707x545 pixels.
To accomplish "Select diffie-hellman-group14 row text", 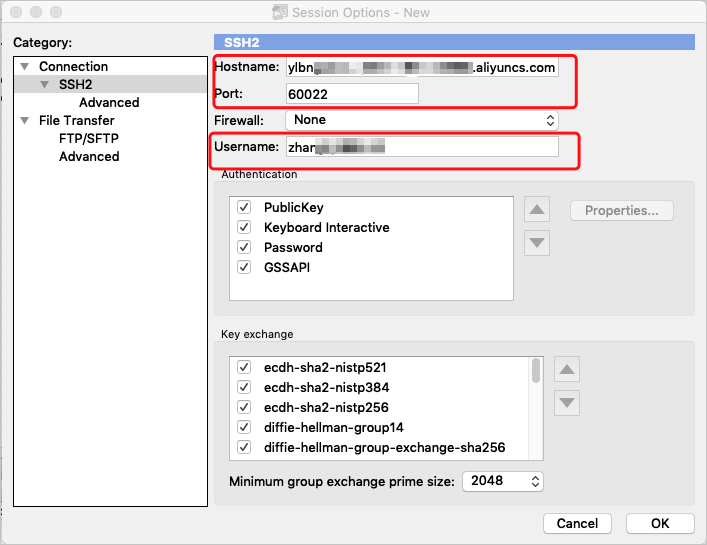I will [334, 427].
